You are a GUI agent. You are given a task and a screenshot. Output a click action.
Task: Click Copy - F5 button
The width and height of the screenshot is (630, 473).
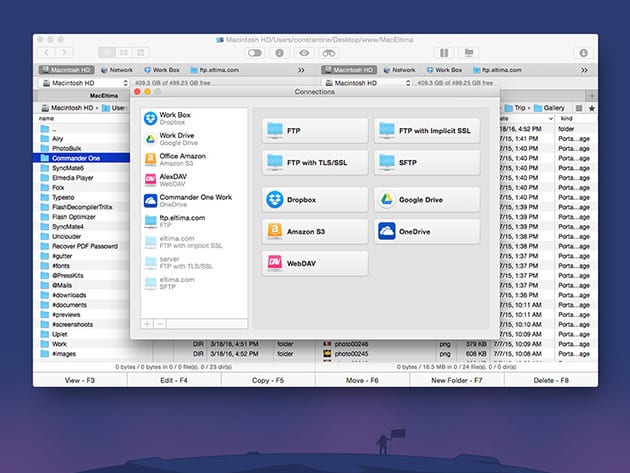coord(268,380)
